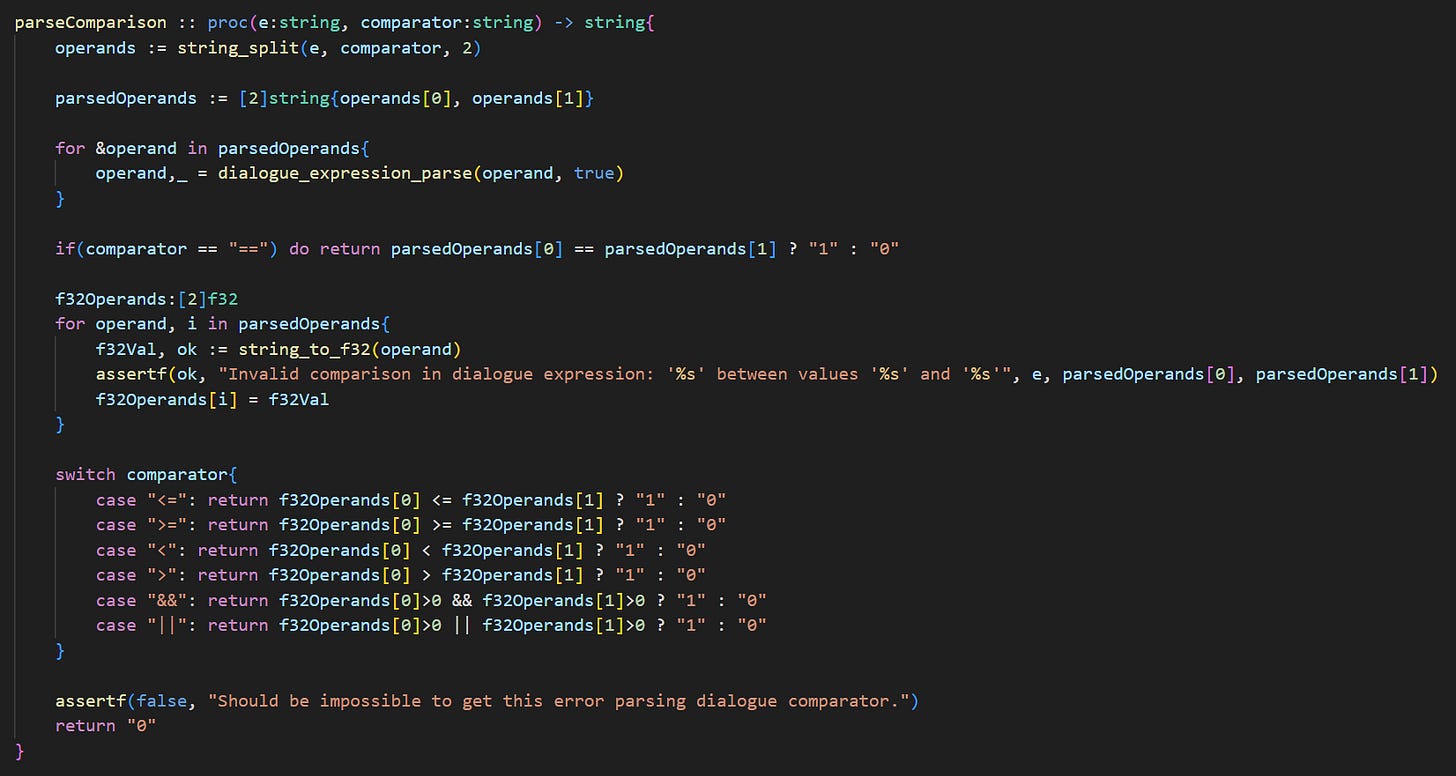Viewport: 1456px width, 776px height.
Task: Click the f32Operands:[2]f32 declaration
Action: (x=146, y=298)
